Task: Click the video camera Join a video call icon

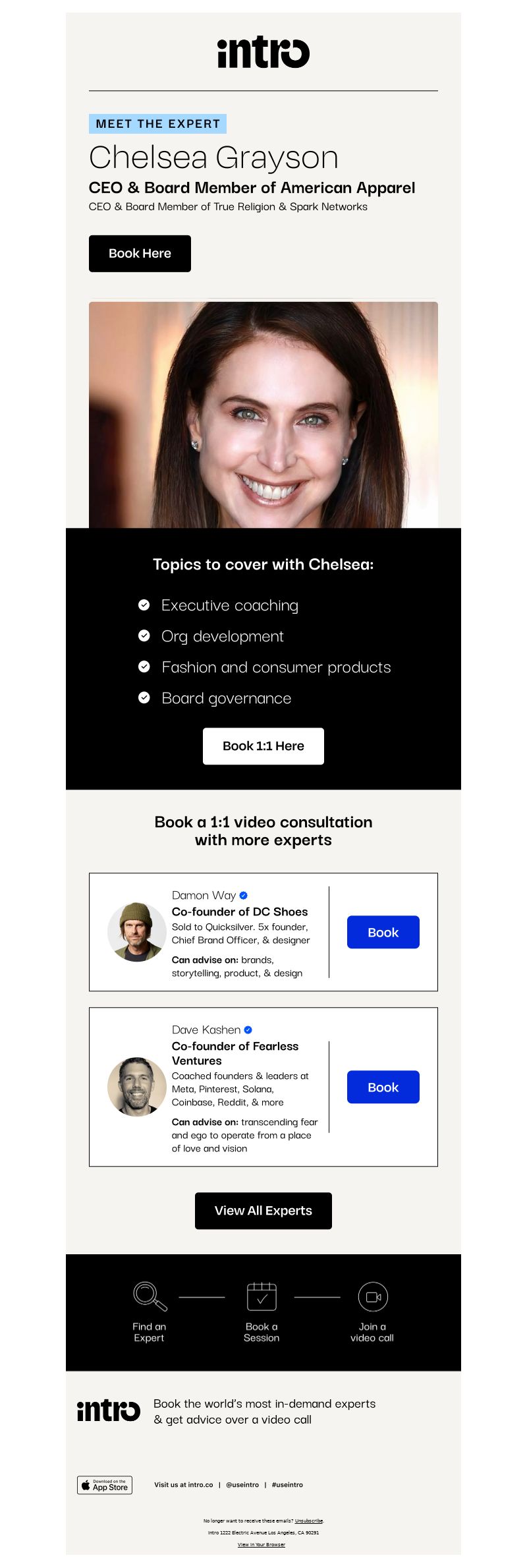Action: pos(373,1296)
